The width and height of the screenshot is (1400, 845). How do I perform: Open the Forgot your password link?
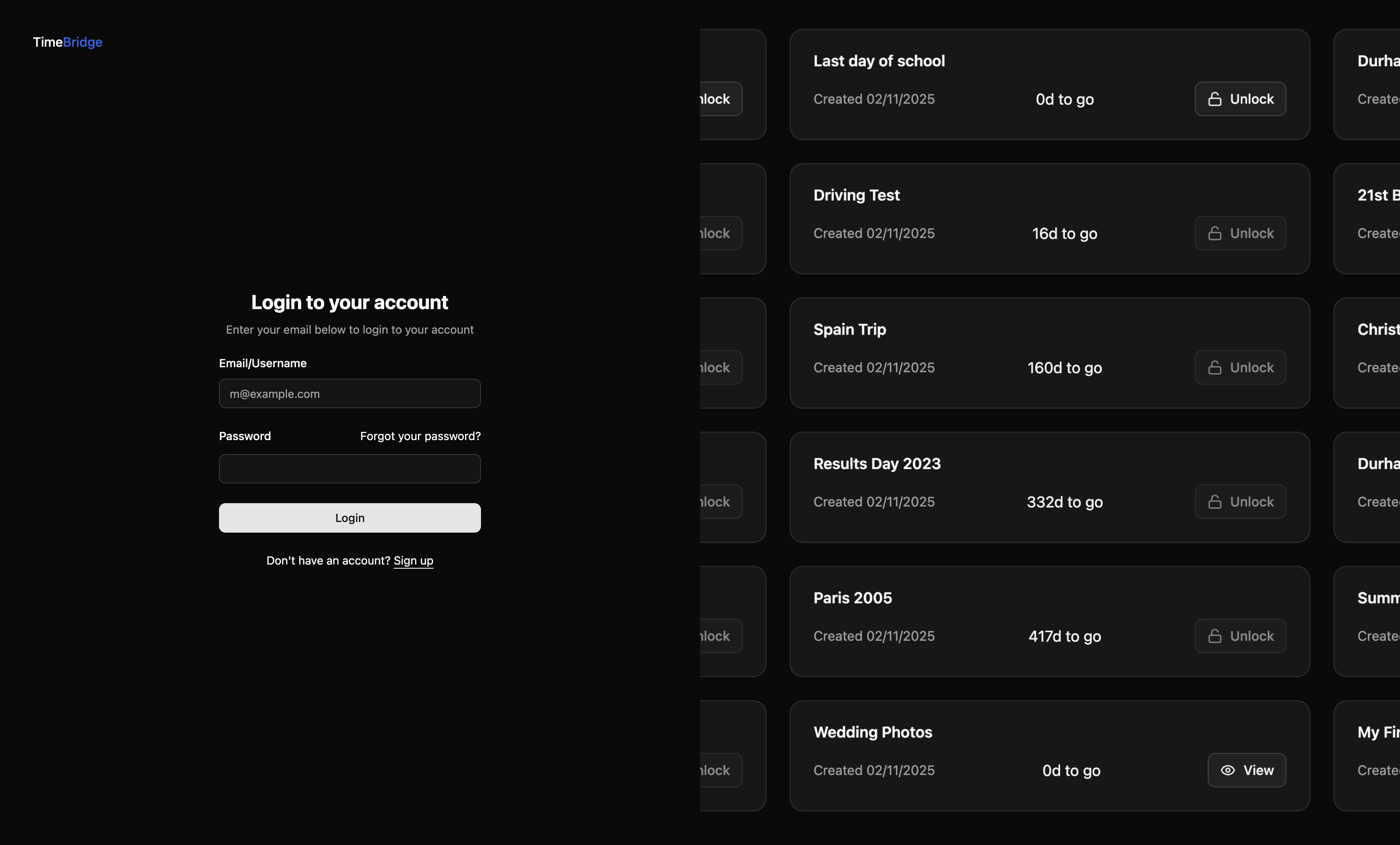click(x=420, y=436)
